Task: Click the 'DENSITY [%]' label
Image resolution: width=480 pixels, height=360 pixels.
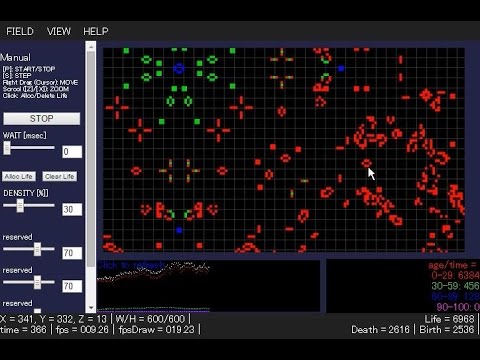Action: [26, 193]
